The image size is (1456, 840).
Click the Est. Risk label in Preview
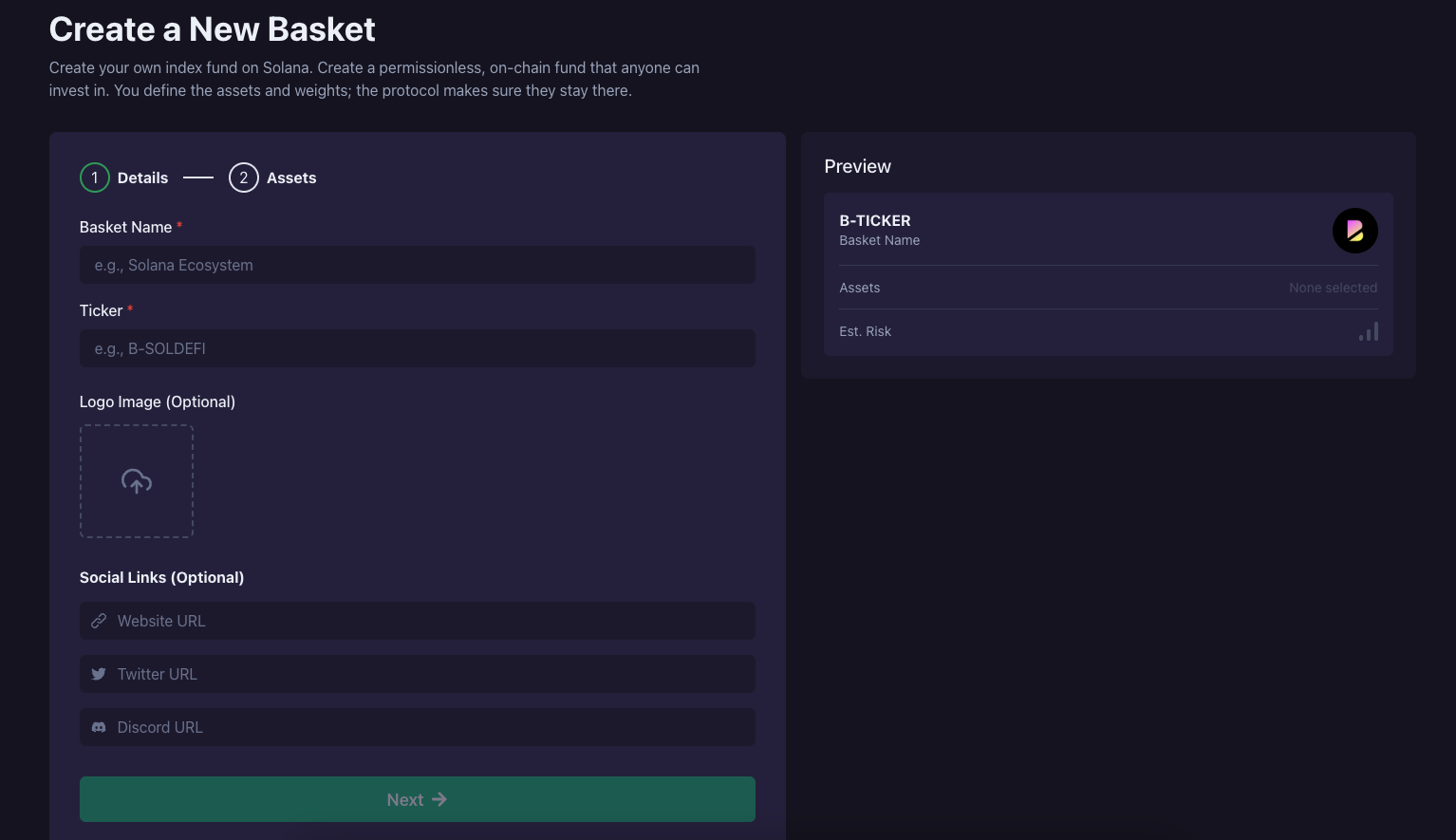pyautogui.click(x=865, y=331)
